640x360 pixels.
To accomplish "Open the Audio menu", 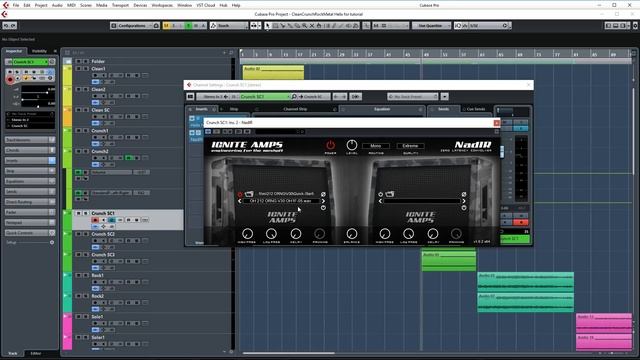I will click(x=57, y=5).
